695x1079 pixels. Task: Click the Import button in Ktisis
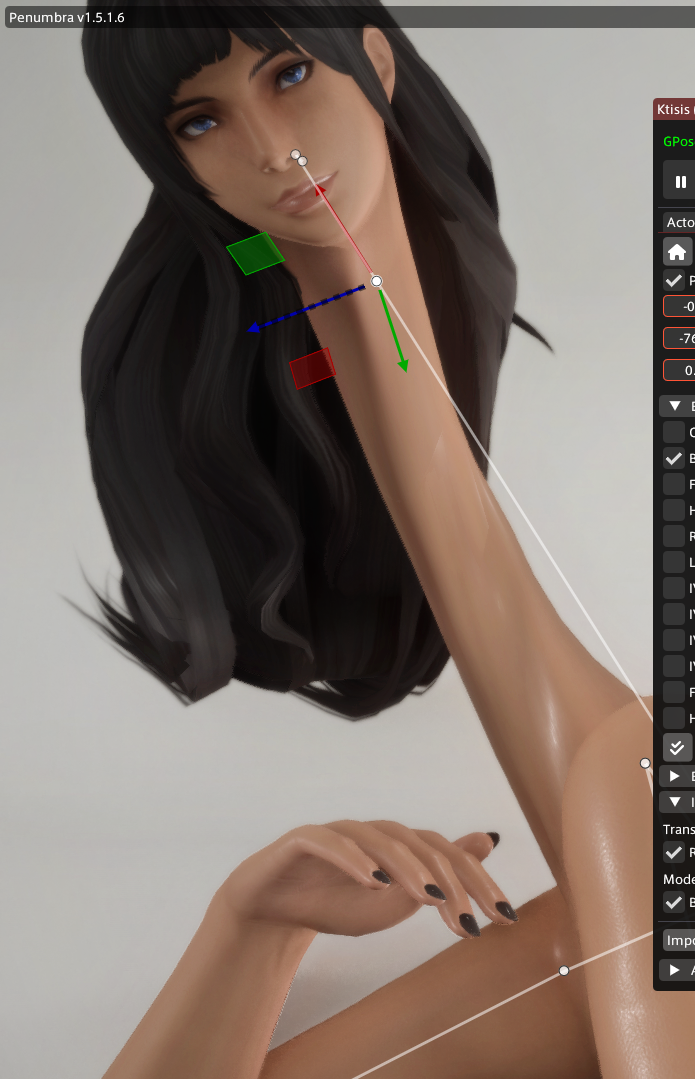[x=679, y=940]
